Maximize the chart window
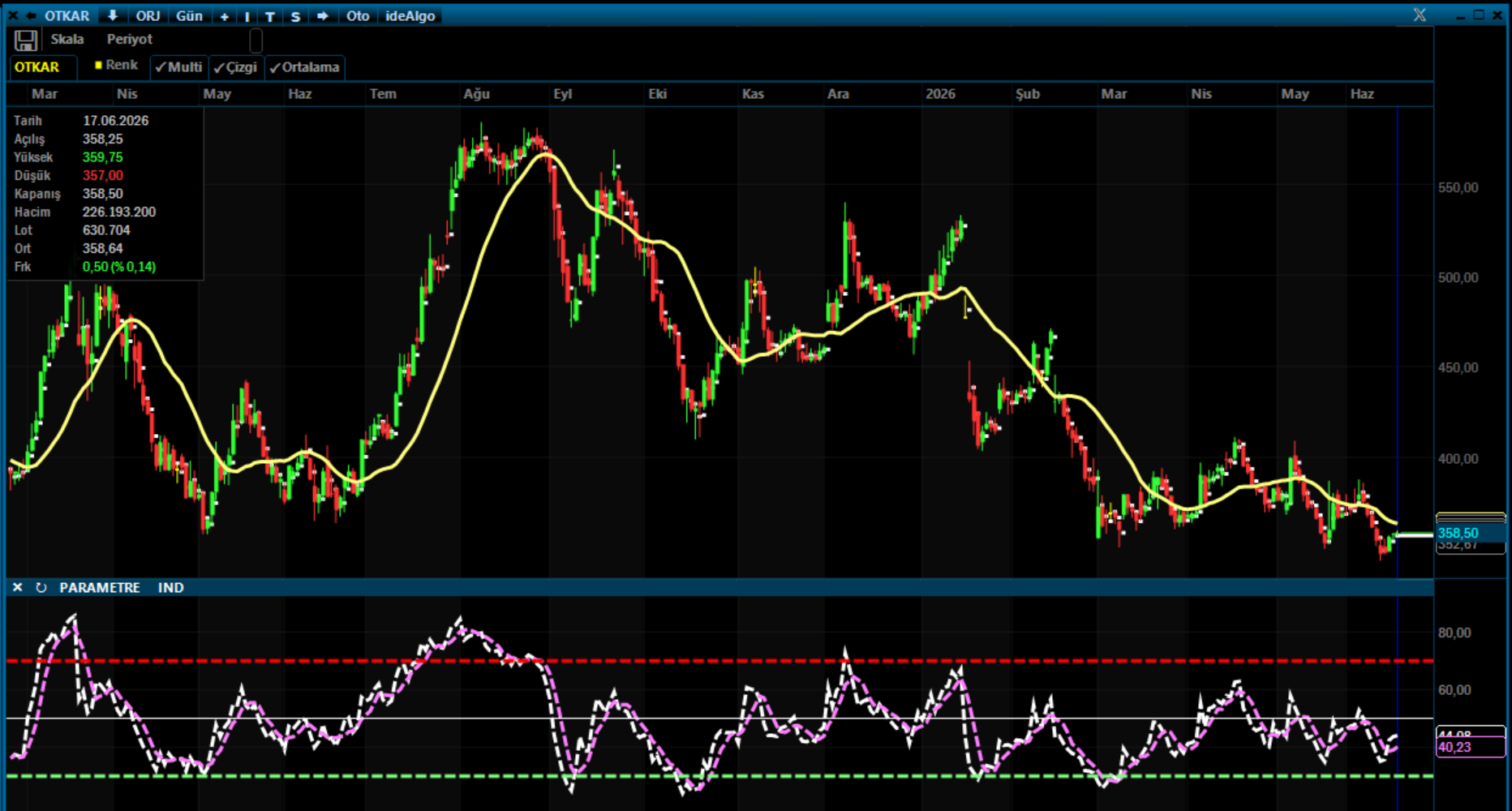The width and height of the screenshot is (1512, 811). (x=1479, y=15)
